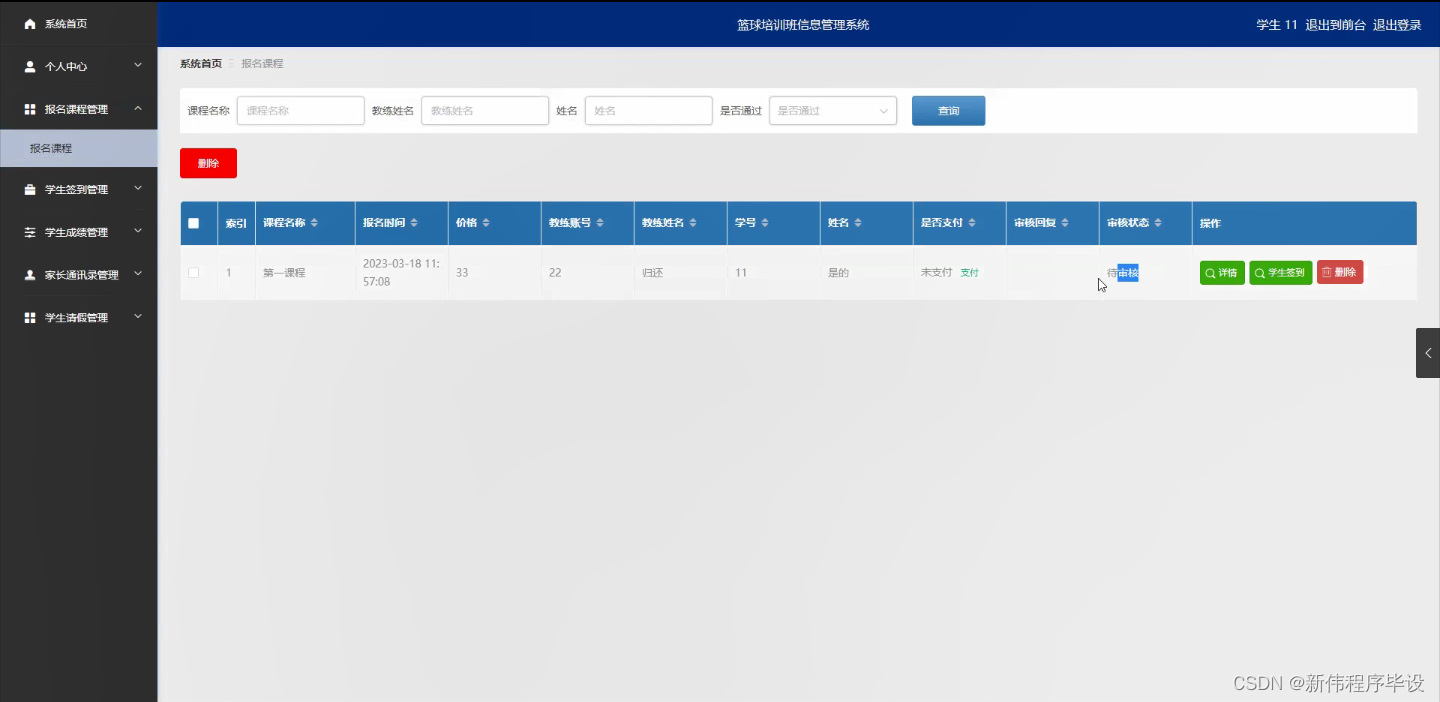
Task: Expand the 家长通讯录管理 menu chevron
Action: coord(138,274)
